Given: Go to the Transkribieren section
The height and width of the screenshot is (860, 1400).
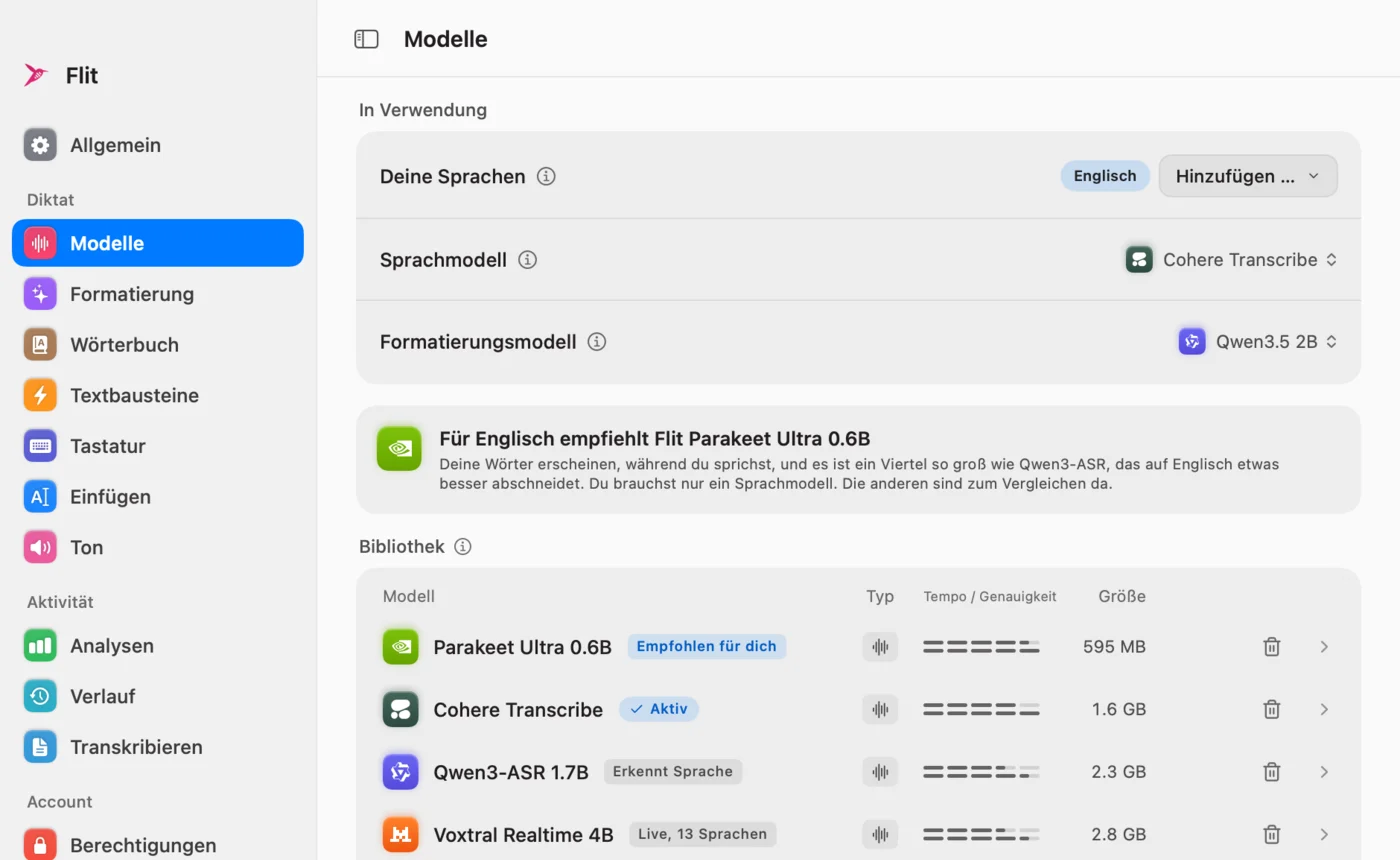Looking at the screenshot, I should [158, 747].
